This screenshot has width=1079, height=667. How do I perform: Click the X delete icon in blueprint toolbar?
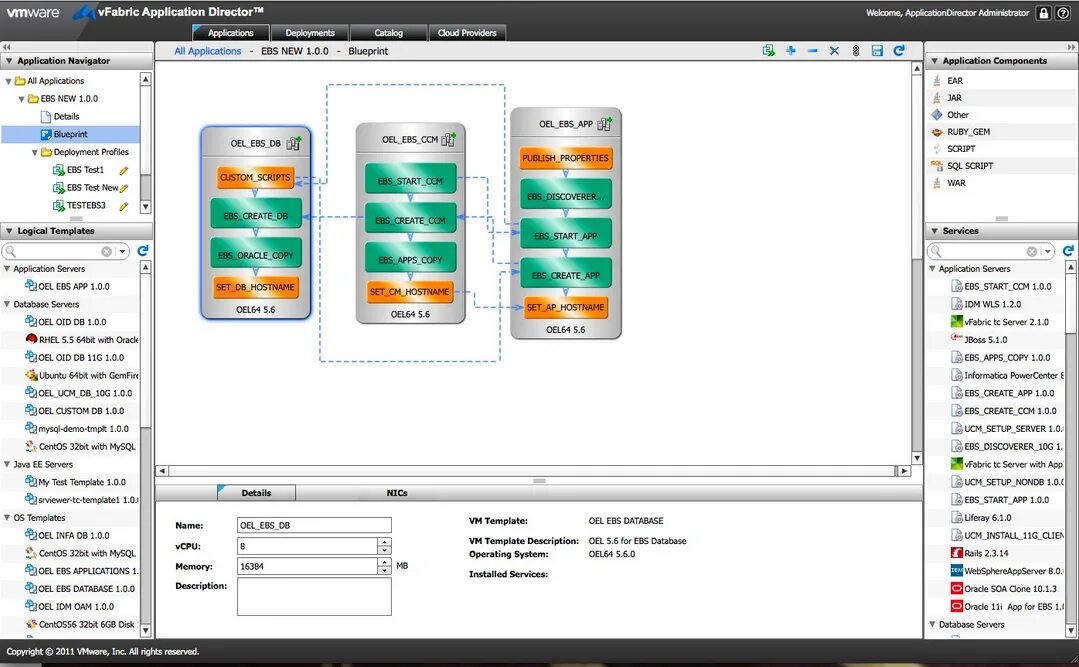pyautogui.click(x=834, y=51)
